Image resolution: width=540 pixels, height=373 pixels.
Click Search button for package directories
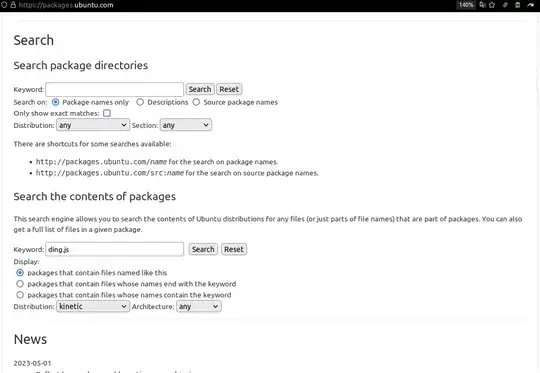click(200, 89)
